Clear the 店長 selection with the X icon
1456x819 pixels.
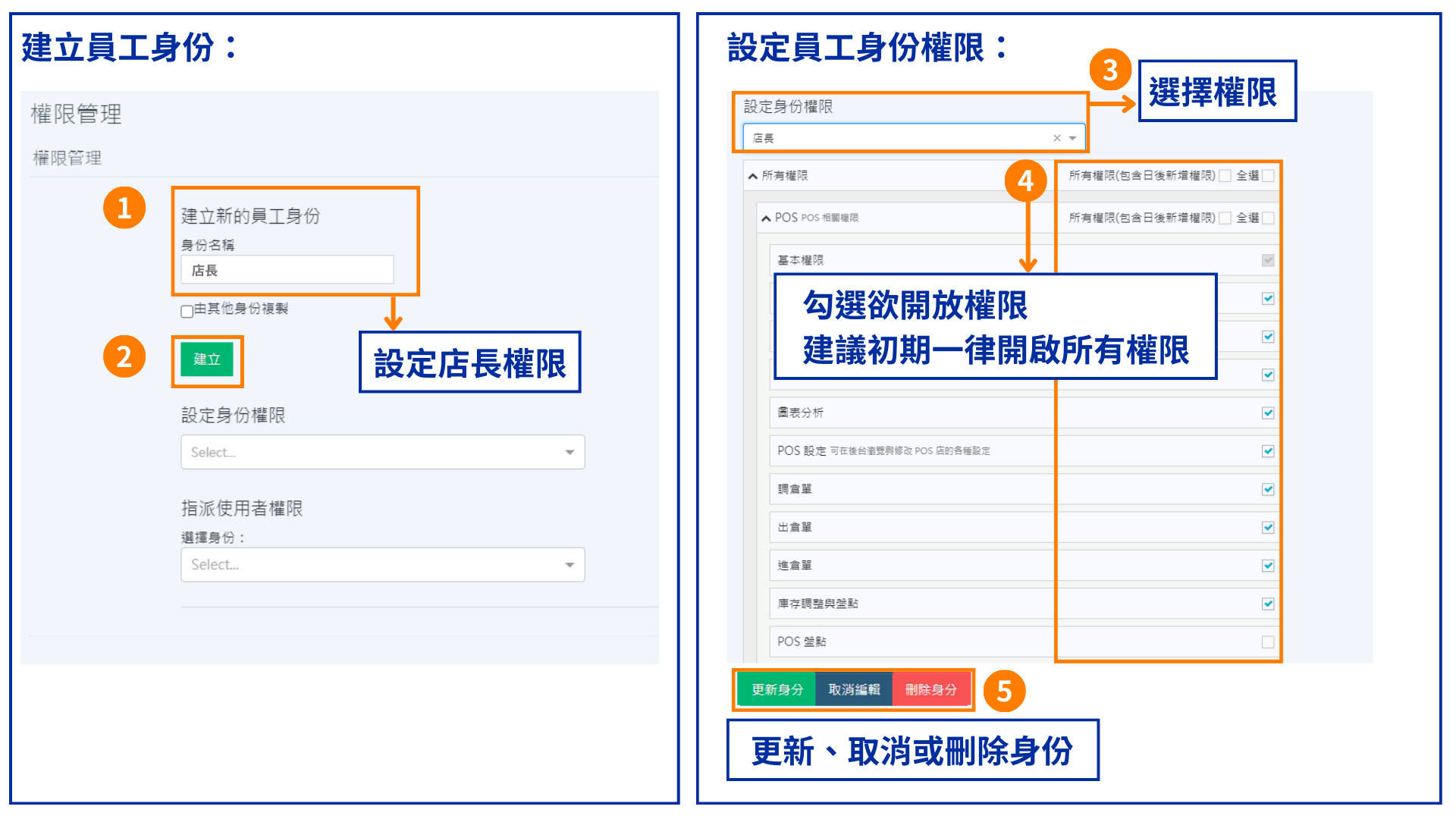[1056, 138]
